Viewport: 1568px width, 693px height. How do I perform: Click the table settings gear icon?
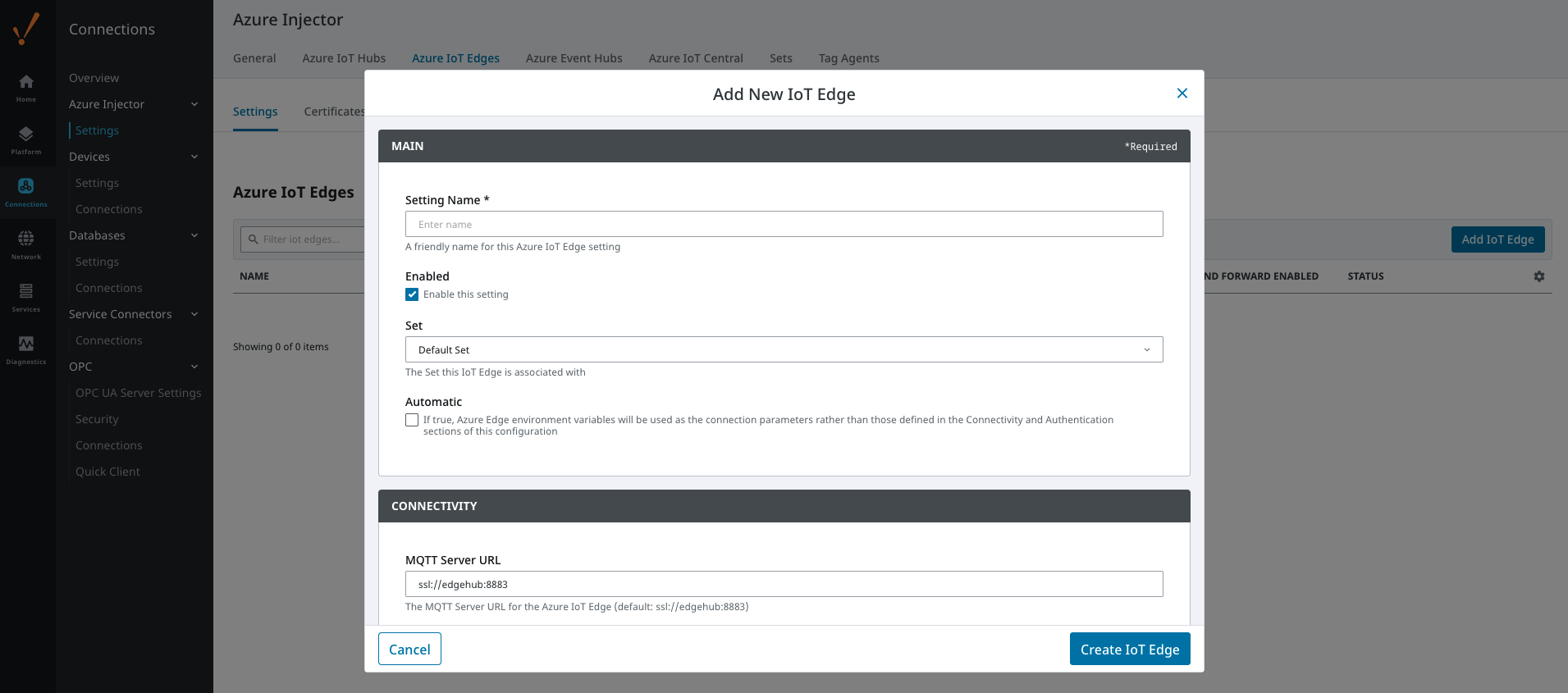(x=1538, y=276)
